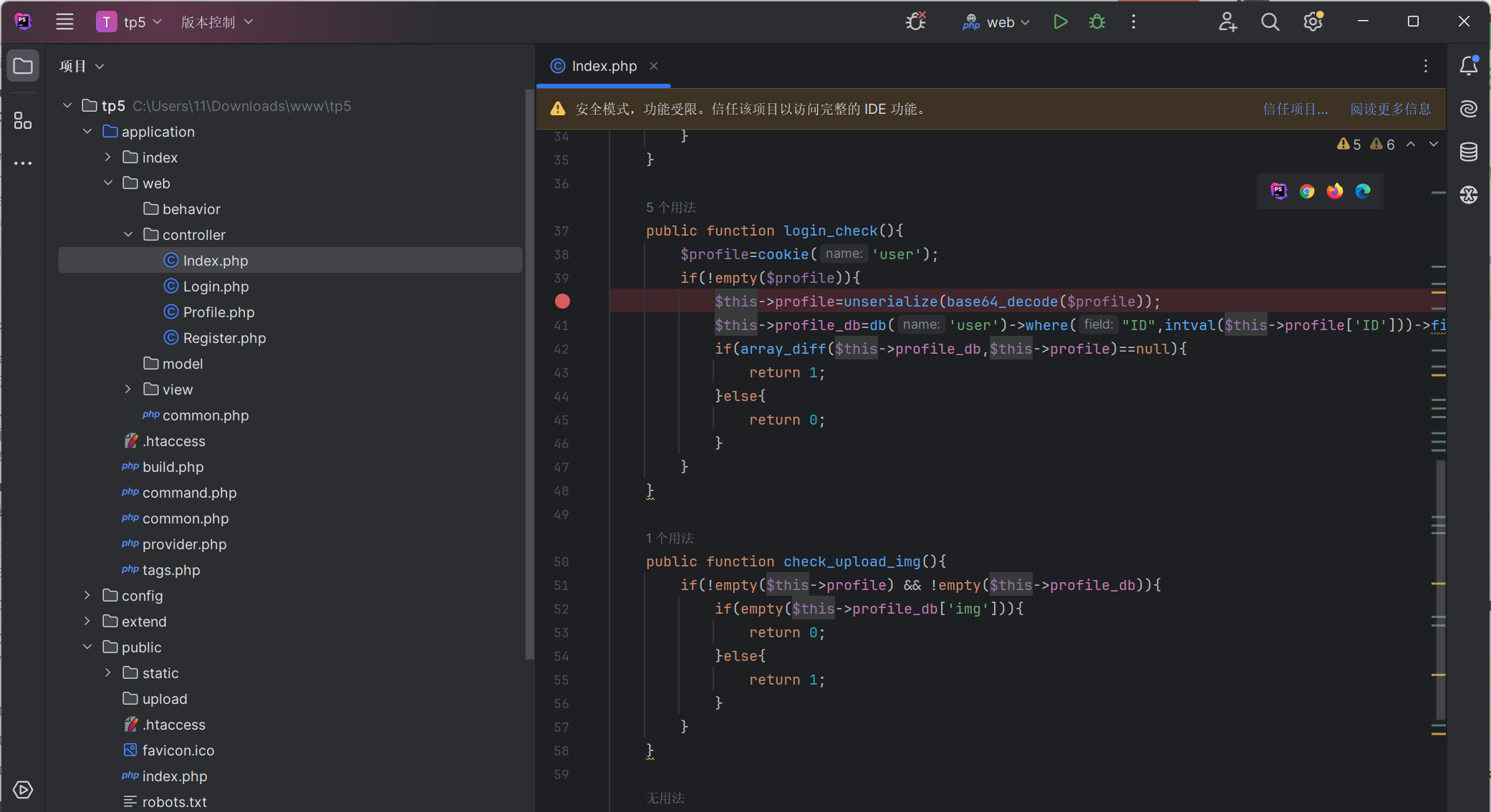Open file in Firefox browser
Image resolution: width=1491 pixels, height=812 pixels.
click(x=1335, y=191)
